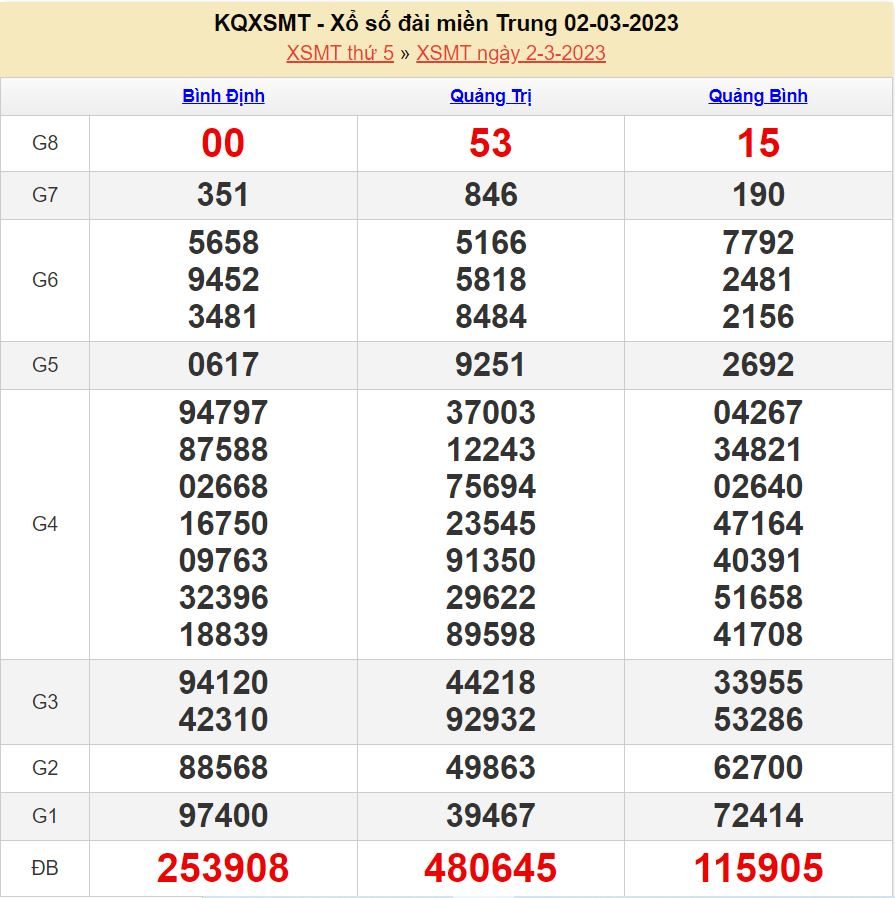Click G4 number 40391

(x=758, y=561)
